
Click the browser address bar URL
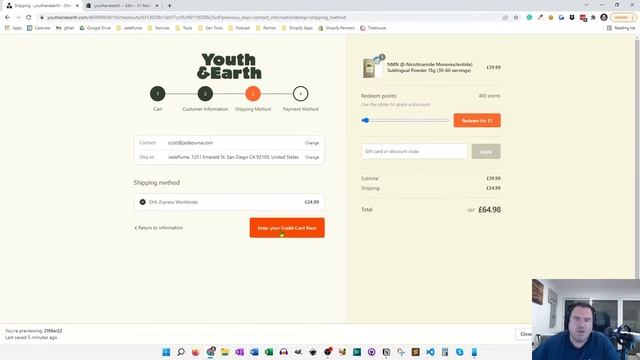click(x=196, y=18)
